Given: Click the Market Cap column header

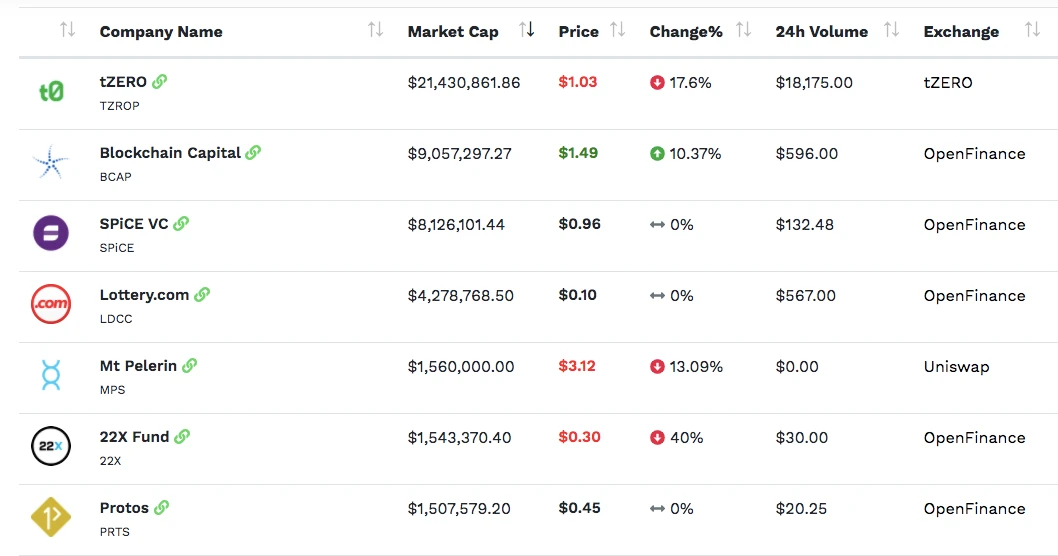Looking at the screenshot, I should tap(453, 32).
